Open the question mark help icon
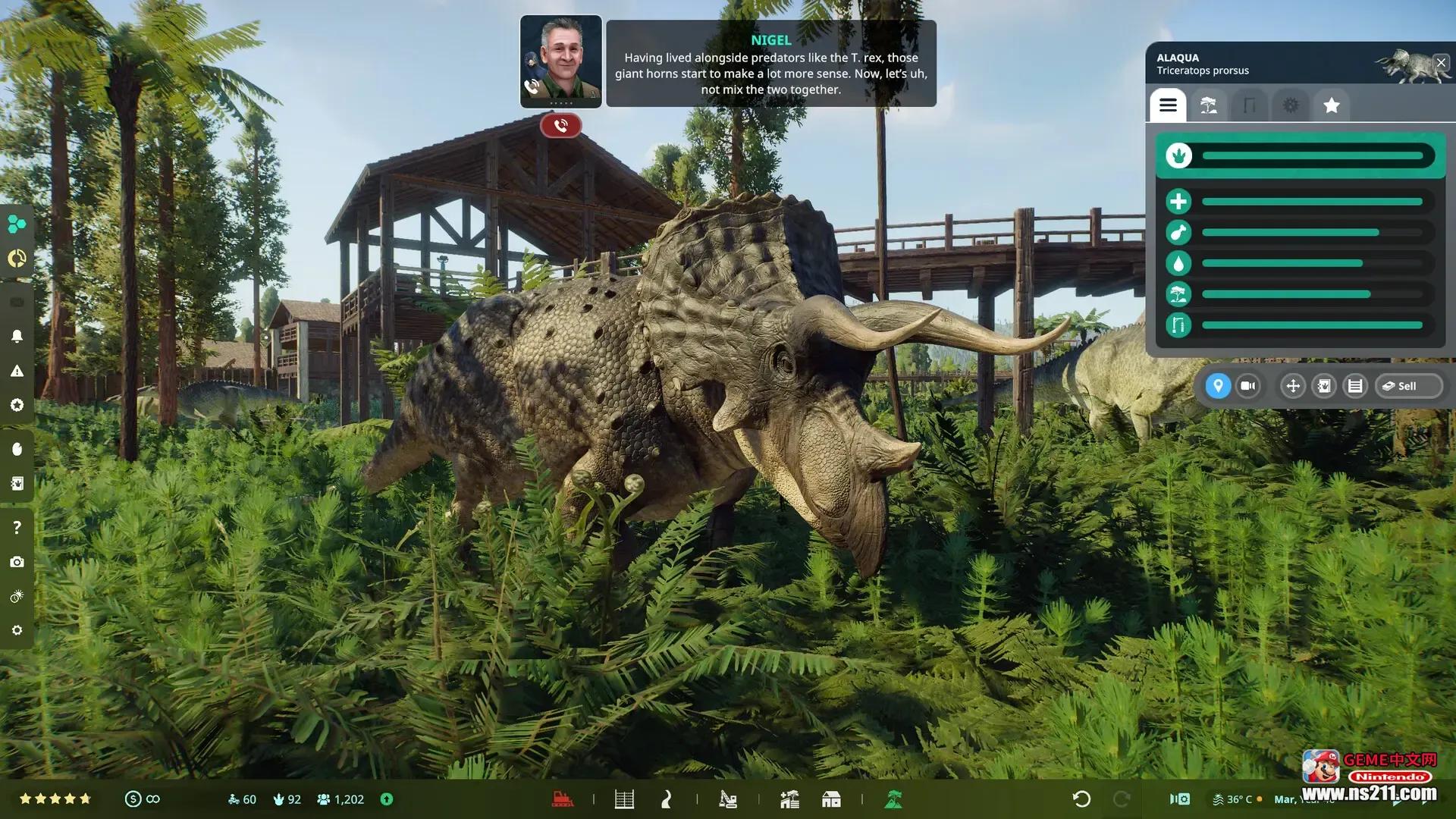Screen dimensions: 1456x819 pos(17,527)
